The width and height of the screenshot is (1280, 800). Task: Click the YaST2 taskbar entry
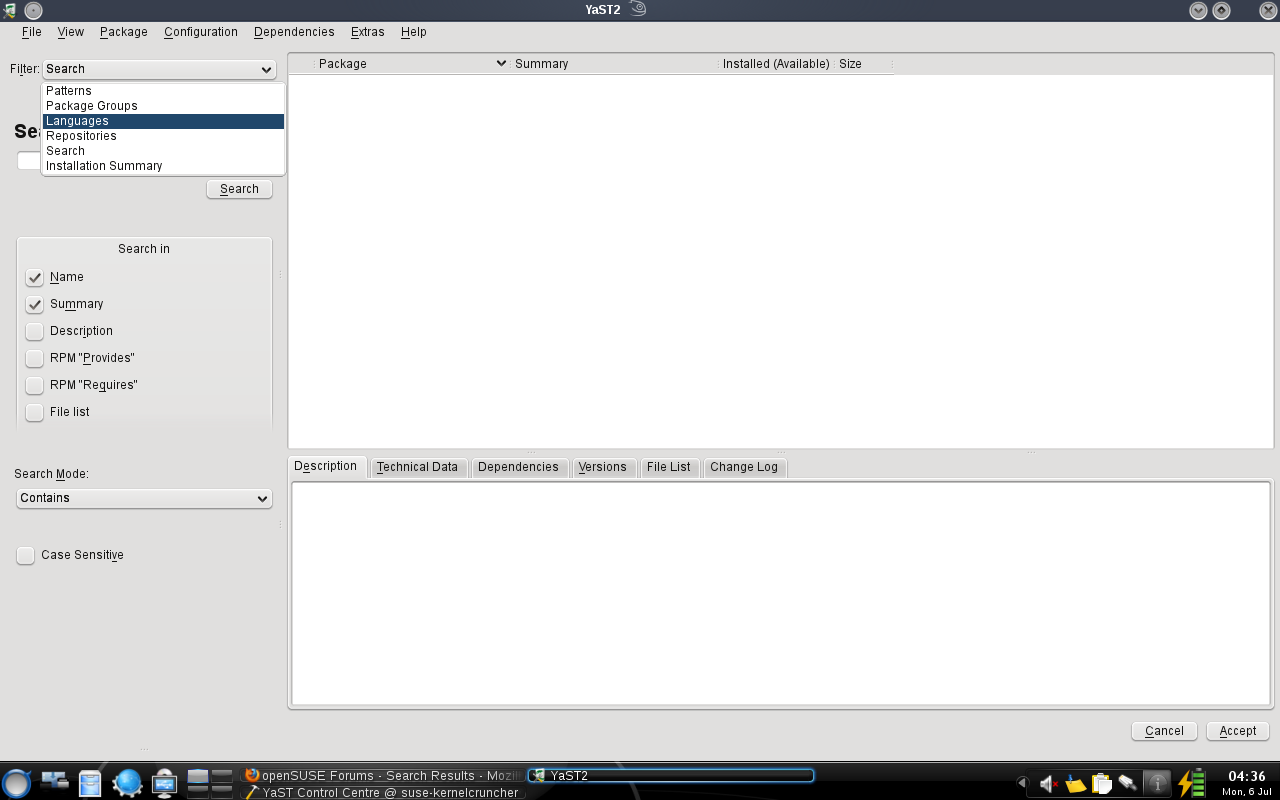(x=670, y=775)
